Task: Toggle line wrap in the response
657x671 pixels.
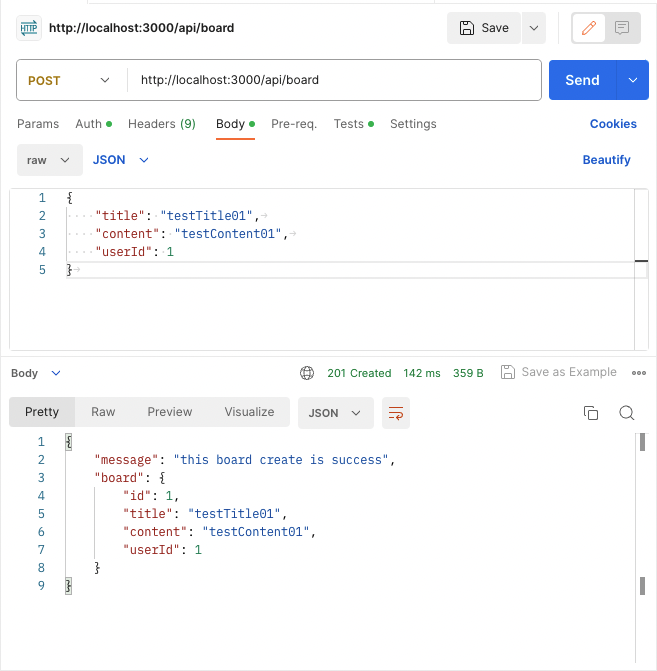Action: point(395,413)
